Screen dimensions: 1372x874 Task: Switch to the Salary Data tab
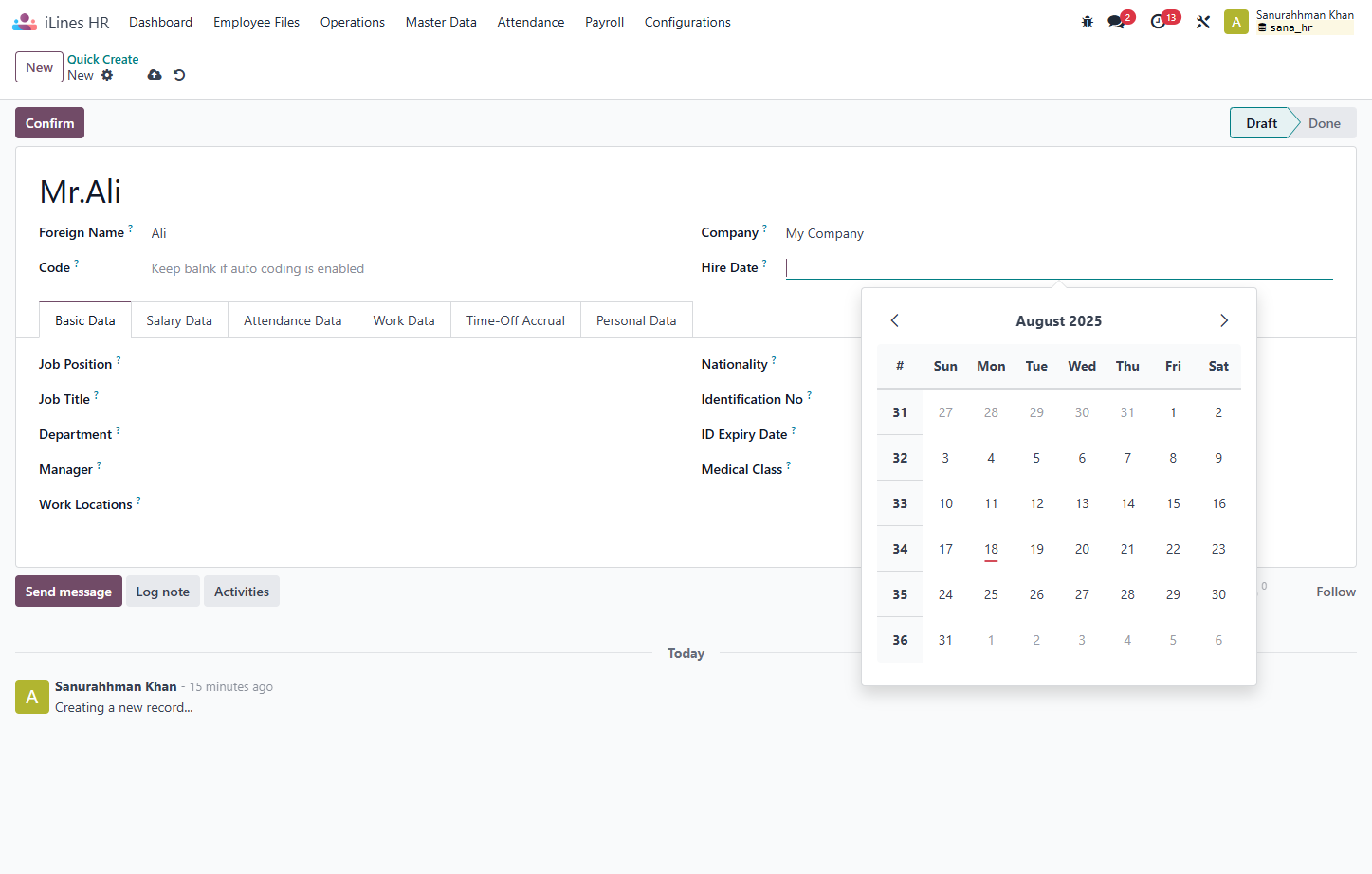click(179, 320)
